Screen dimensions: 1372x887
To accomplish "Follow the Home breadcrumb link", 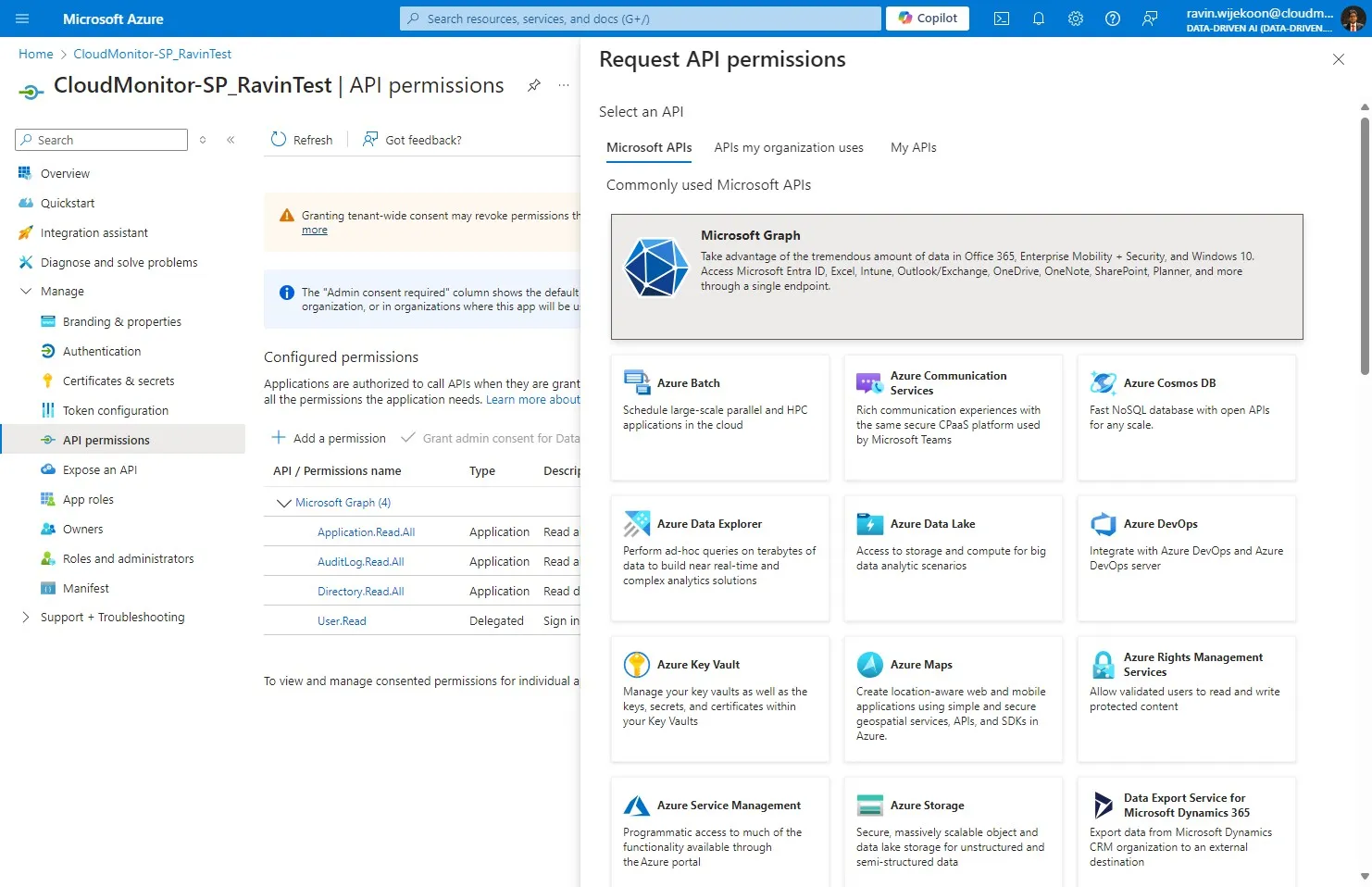I will click(36, 54).
